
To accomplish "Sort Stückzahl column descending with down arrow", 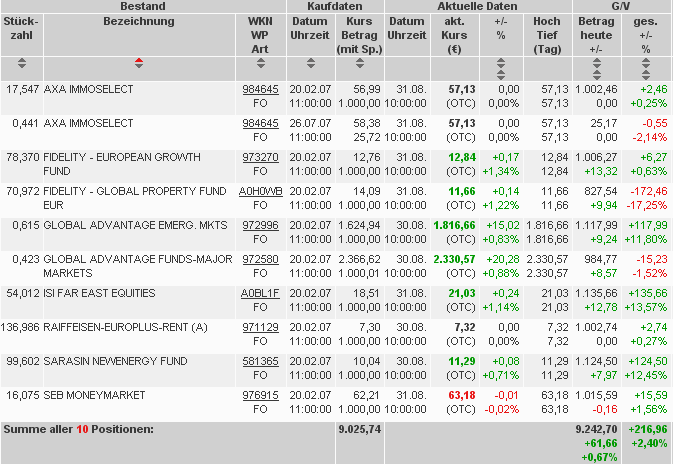I will (22, 66).
